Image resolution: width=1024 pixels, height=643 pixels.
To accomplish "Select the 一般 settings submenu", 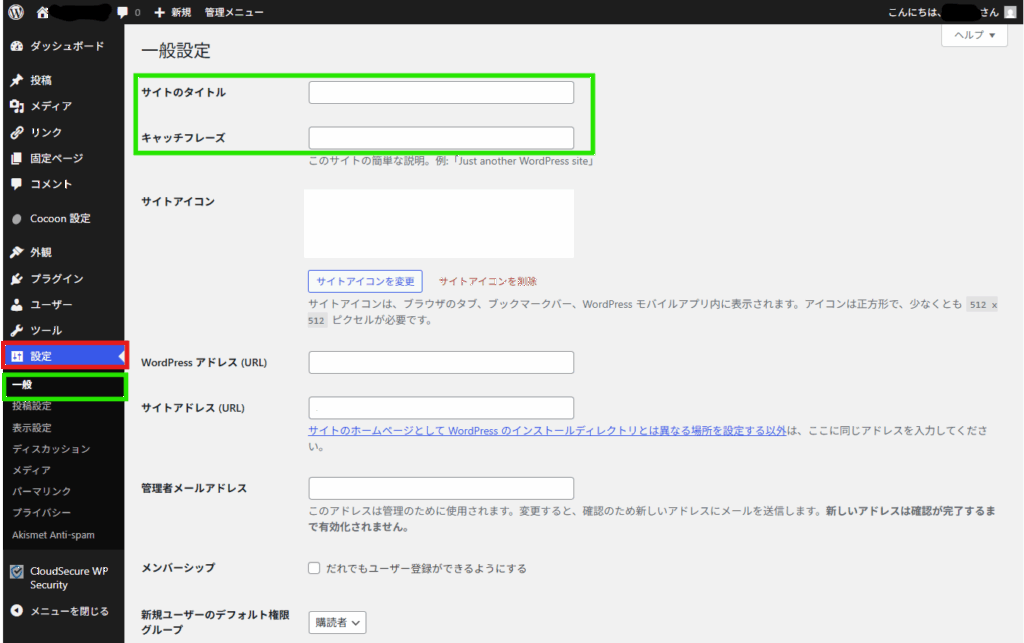I will pyautogui.click(x=22, y=384).
